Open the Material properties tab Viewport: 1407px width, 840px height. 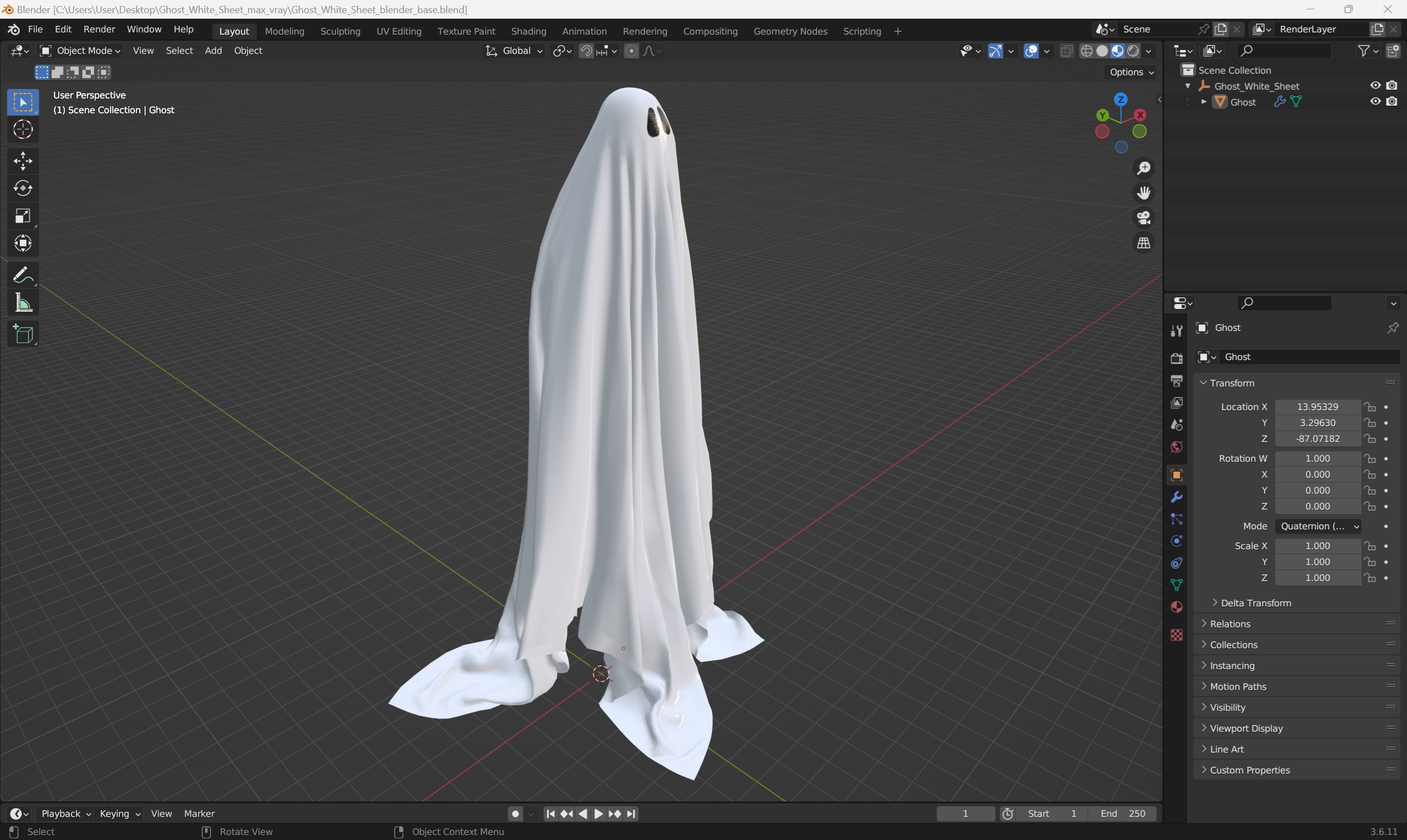pos(1177,607)
